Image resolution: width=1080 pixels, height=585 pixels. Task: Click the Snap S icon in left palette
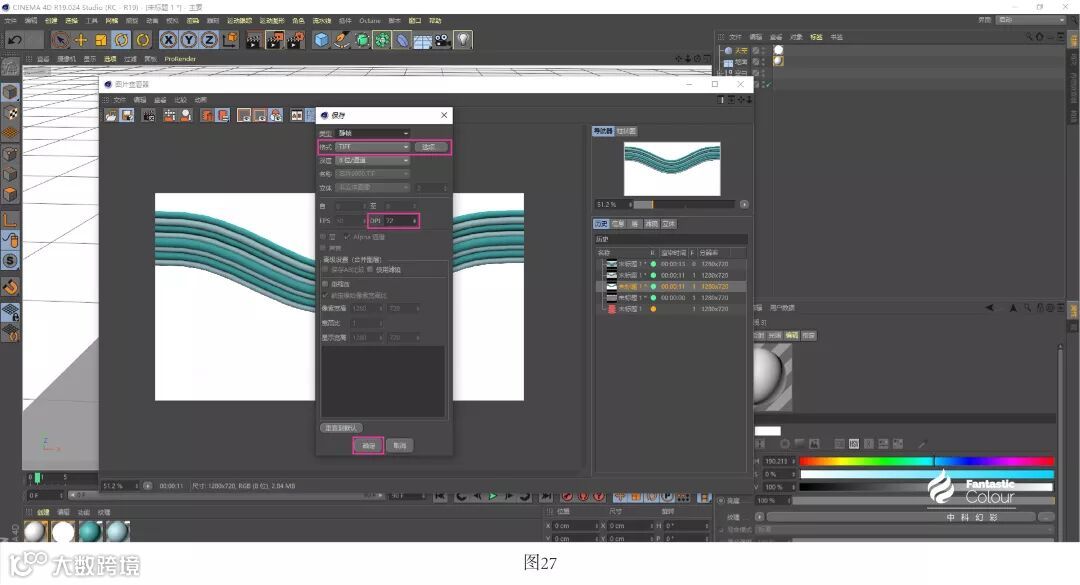click(x=10, y=260)
